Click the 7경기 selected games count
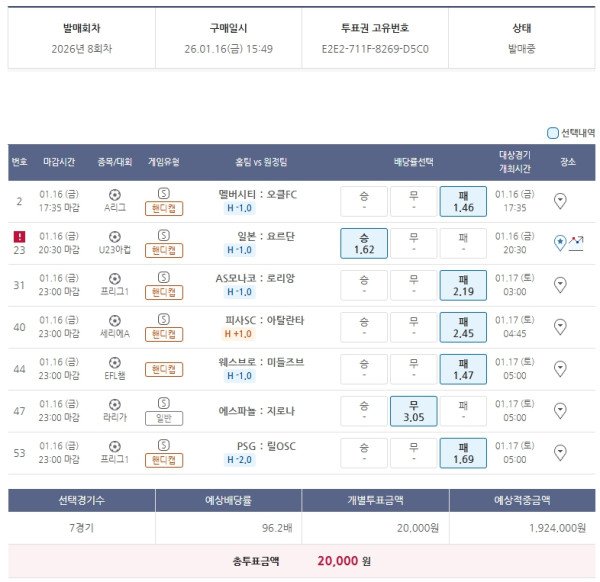Viewport: 600px width, 582px height. [x=82, y=528]
